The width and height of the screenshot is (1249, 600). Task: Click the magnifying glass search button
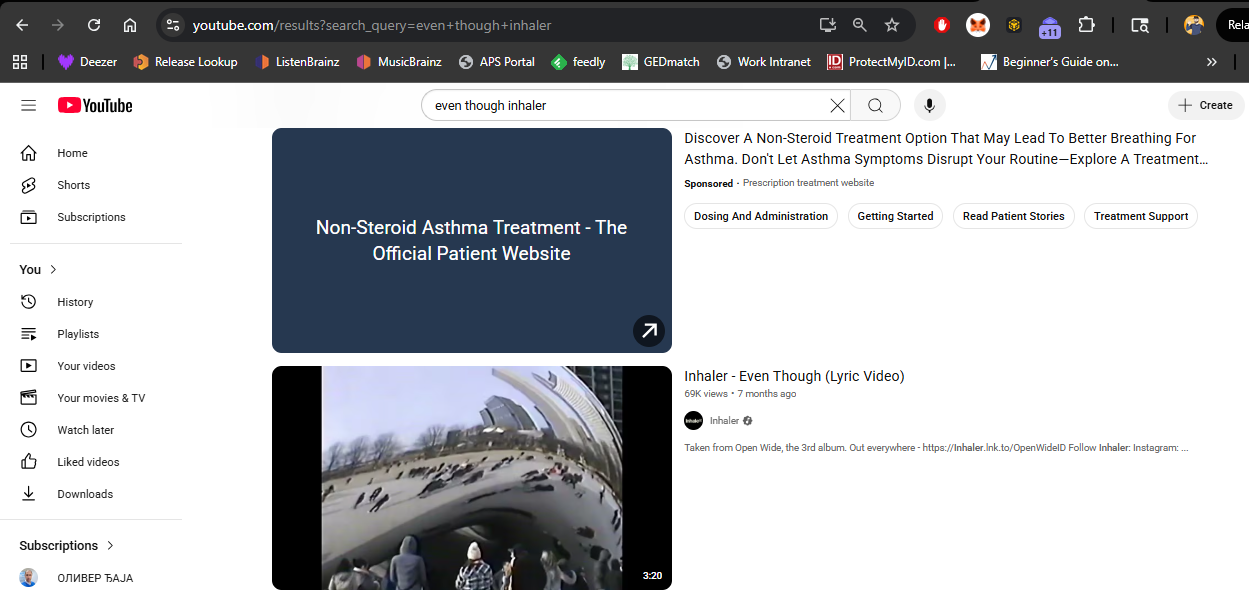pos(875,105)
